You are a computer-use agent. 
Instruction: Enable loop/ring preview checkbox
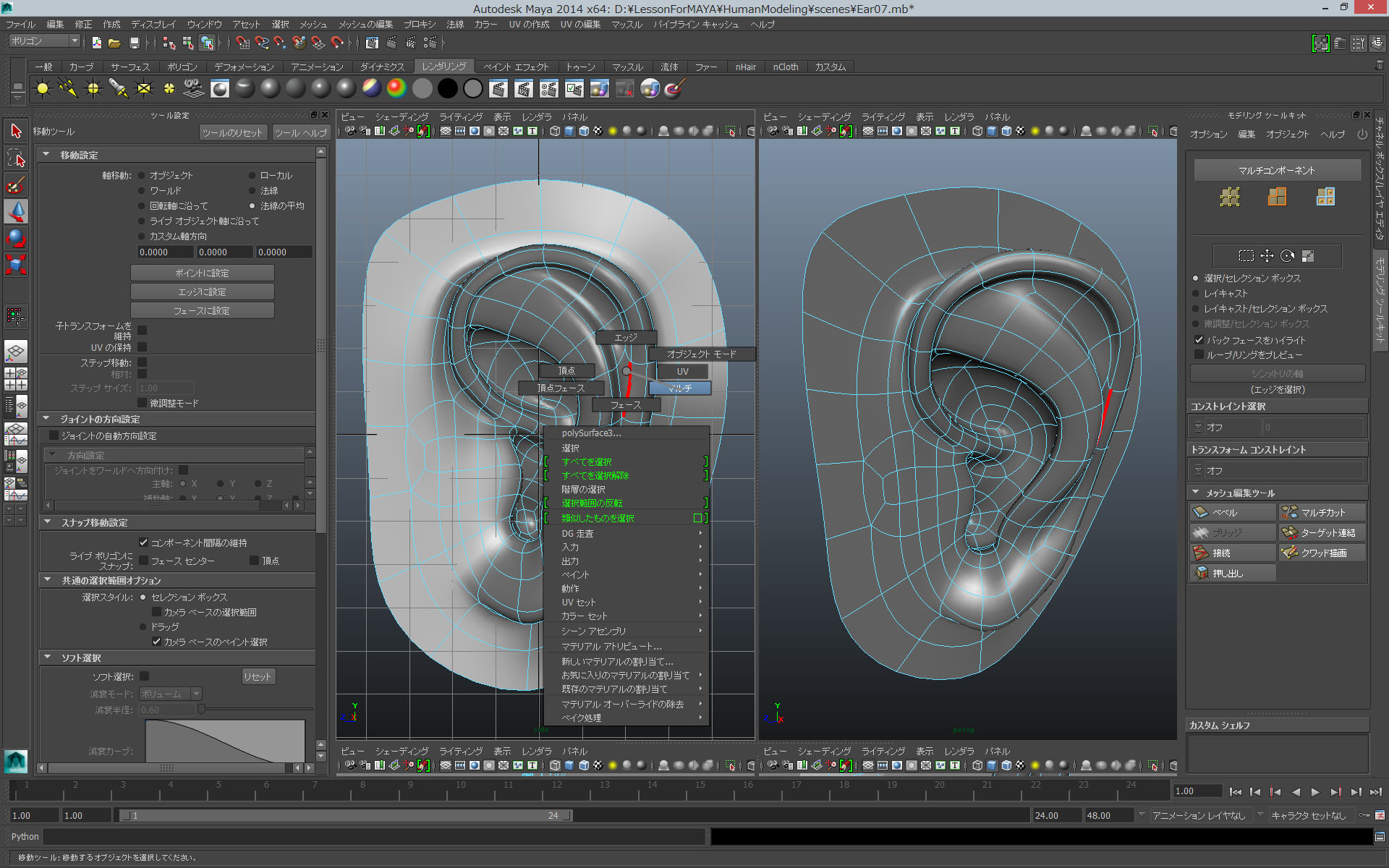click(1199, 354)
